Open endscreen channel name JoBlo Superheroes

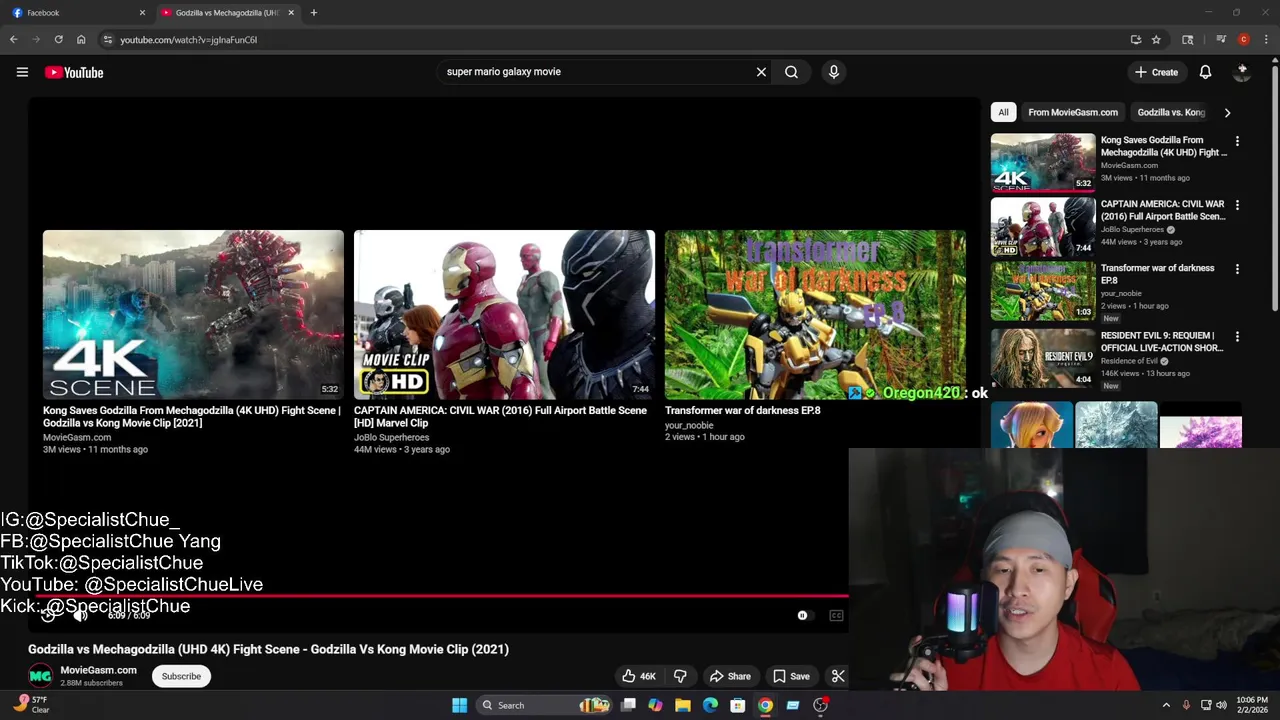pos(391,437)
